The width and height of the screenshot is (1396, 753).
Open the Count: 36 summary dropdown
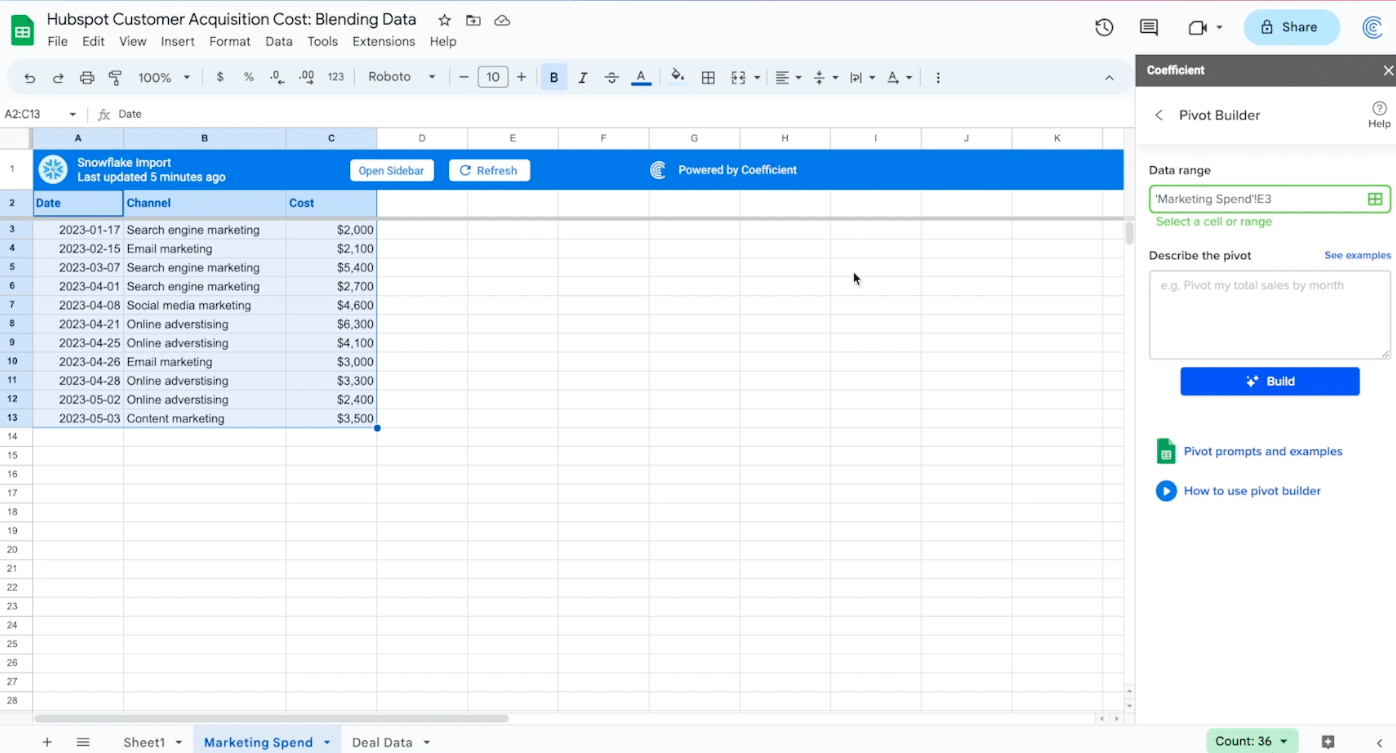point(1252,741)
